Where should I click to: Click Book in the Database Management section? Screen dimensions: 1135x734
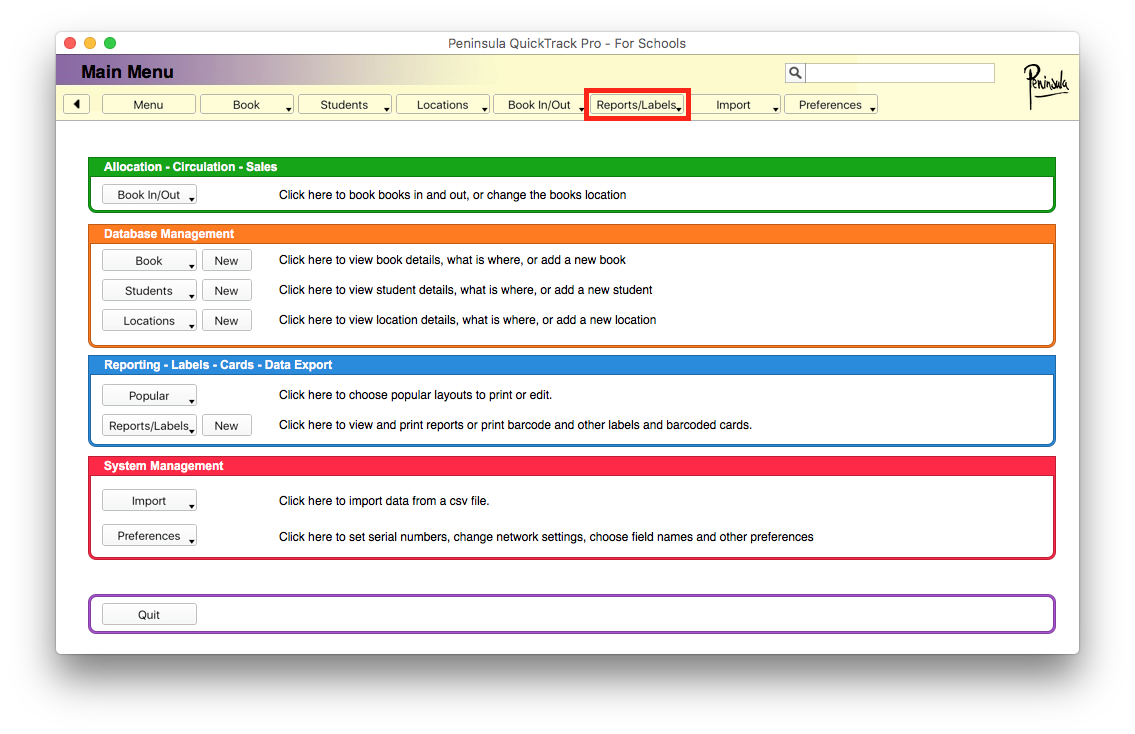149,261
